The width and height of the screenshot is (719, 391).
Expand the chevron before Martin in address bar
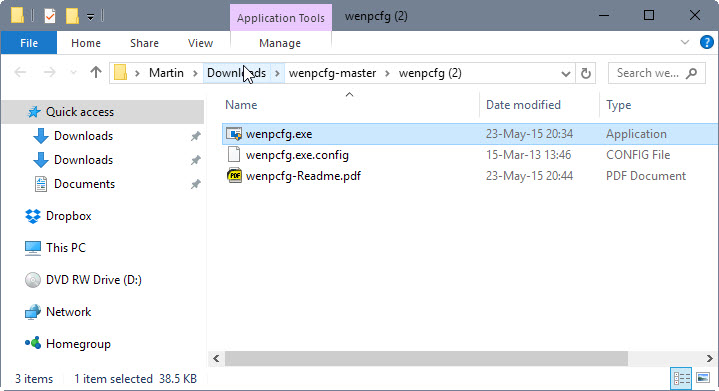137,73
